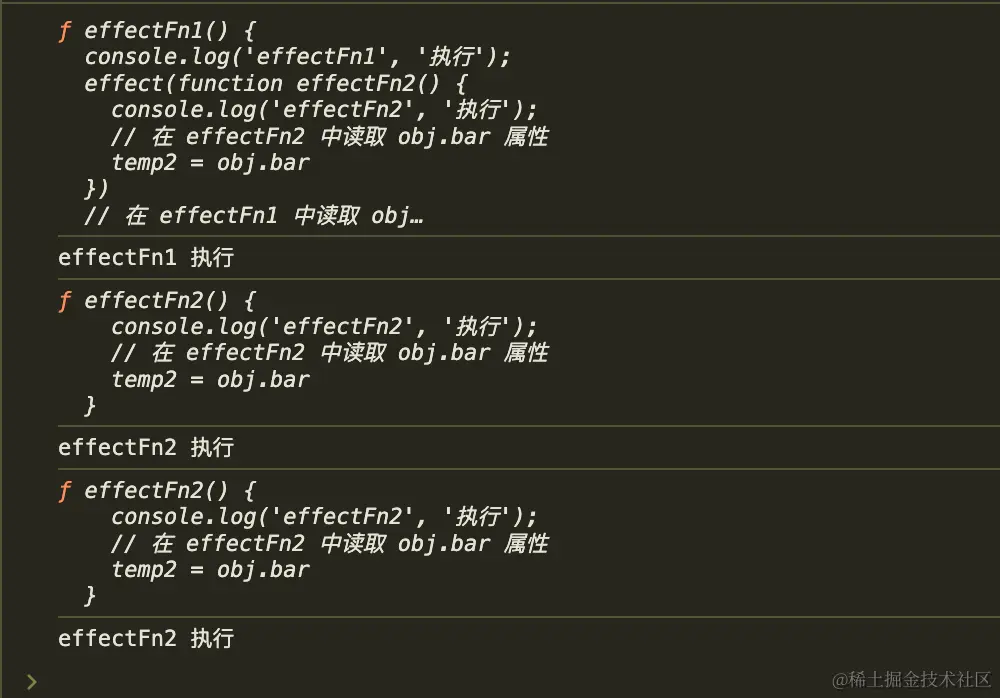Click the ƒ icon beside effectFn1()

tap(65, 30)
